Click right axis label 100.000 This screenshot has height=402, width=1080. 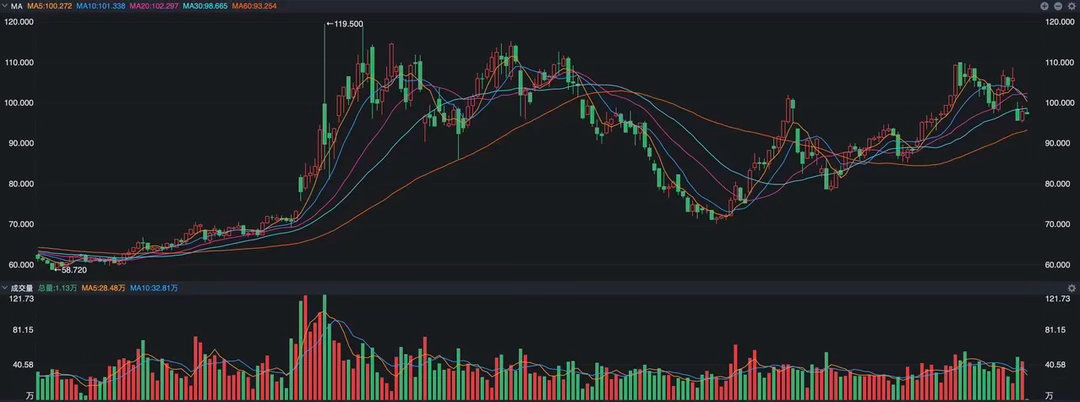(x=1059, y=103)
